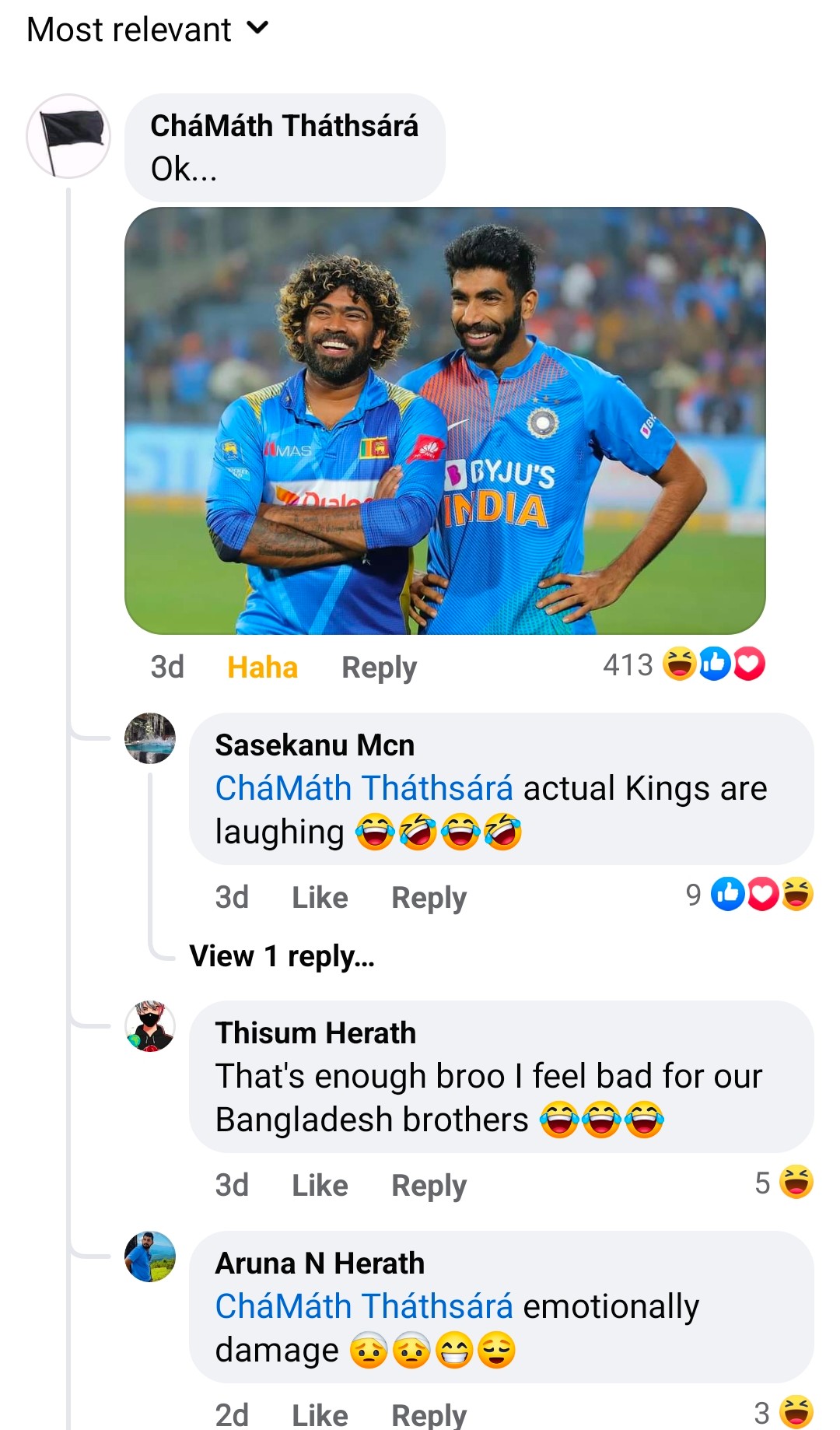This screenshot has height=1430, width=840.
Task: Open the tagged ChaMath Thathsara link in Aruna's reply
Action: [364, 1306]
